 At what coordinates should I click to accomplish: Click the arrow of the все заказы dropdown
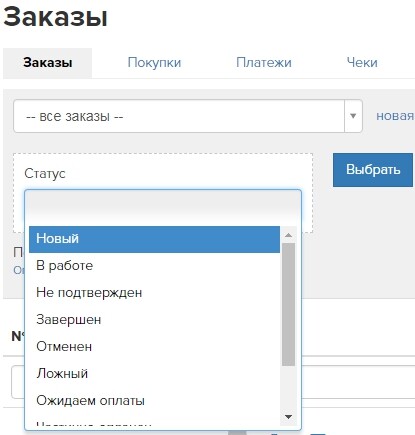(353, 116)
